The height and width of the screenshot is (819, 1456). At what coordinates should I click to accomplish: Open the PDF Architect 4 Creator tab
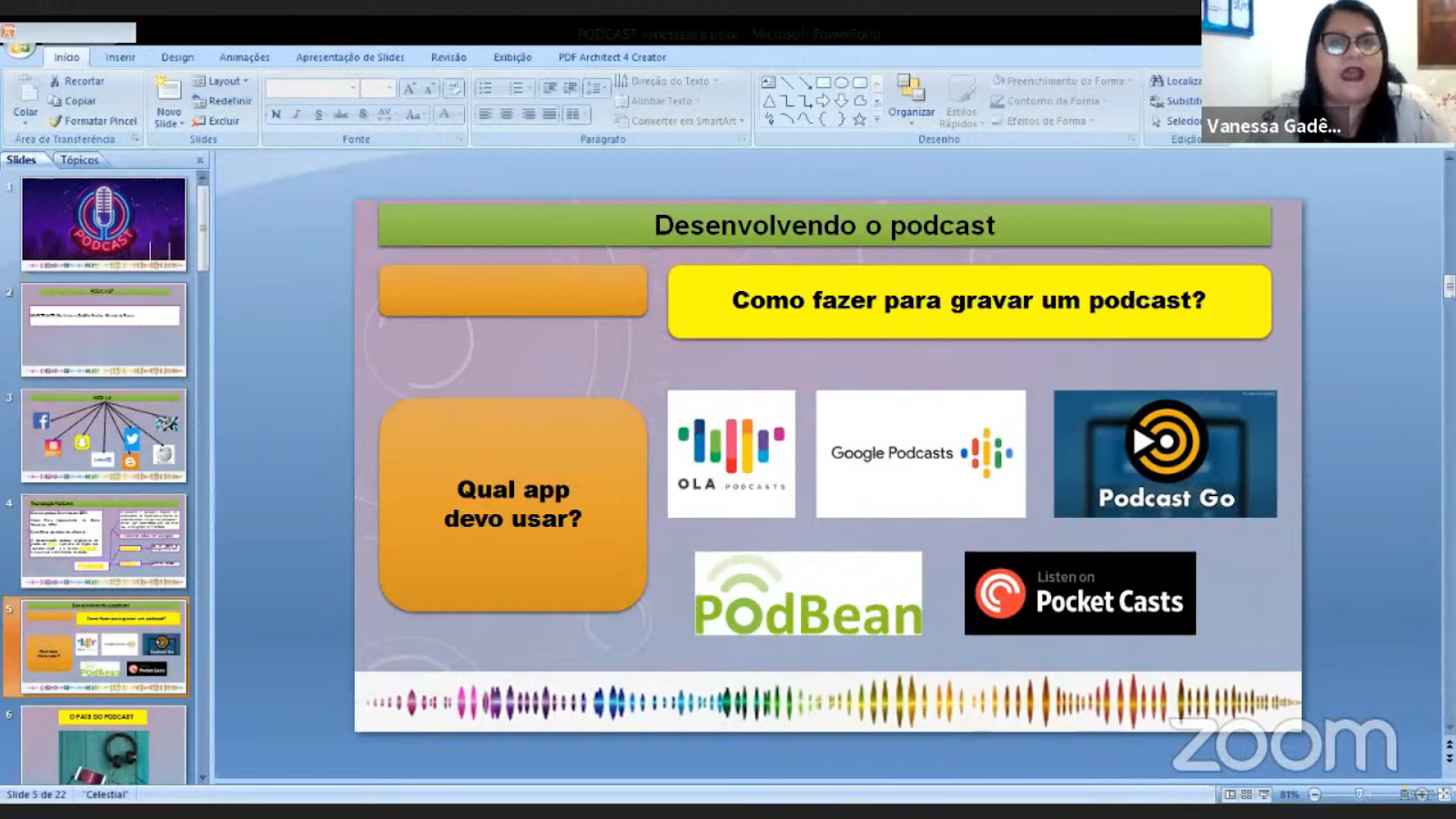tap(612, 57)
